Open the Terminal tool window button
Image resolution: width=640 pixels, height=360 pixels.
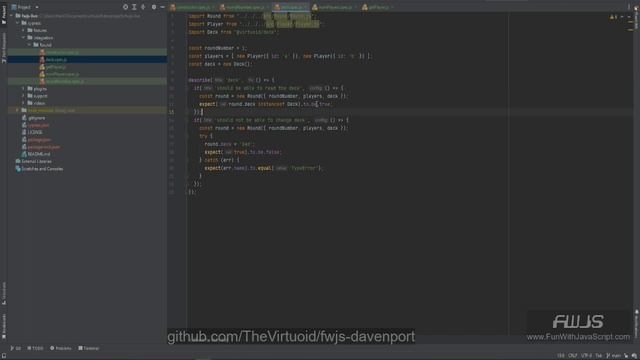89,348
